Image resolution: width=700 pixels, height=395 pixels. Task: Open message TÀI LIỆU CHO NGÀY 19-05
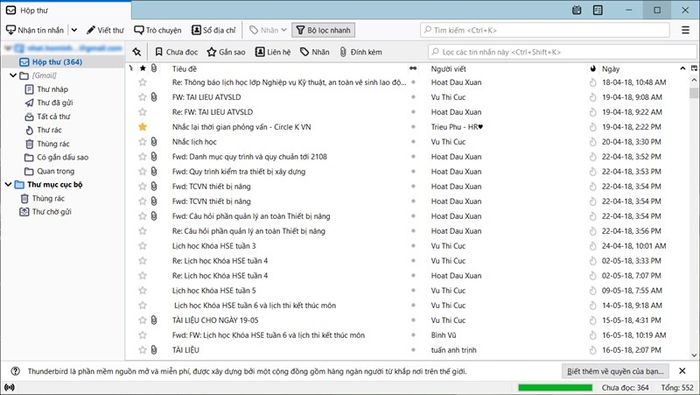point(215,320)
